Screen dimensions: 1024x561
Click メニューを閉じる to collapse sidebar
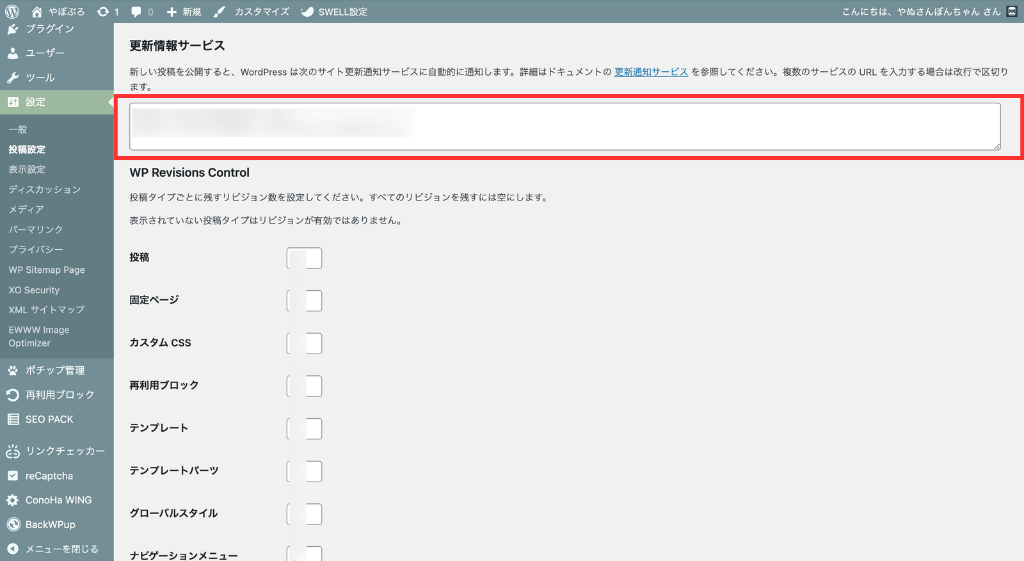pyautogui.click(x=62, y=549)
